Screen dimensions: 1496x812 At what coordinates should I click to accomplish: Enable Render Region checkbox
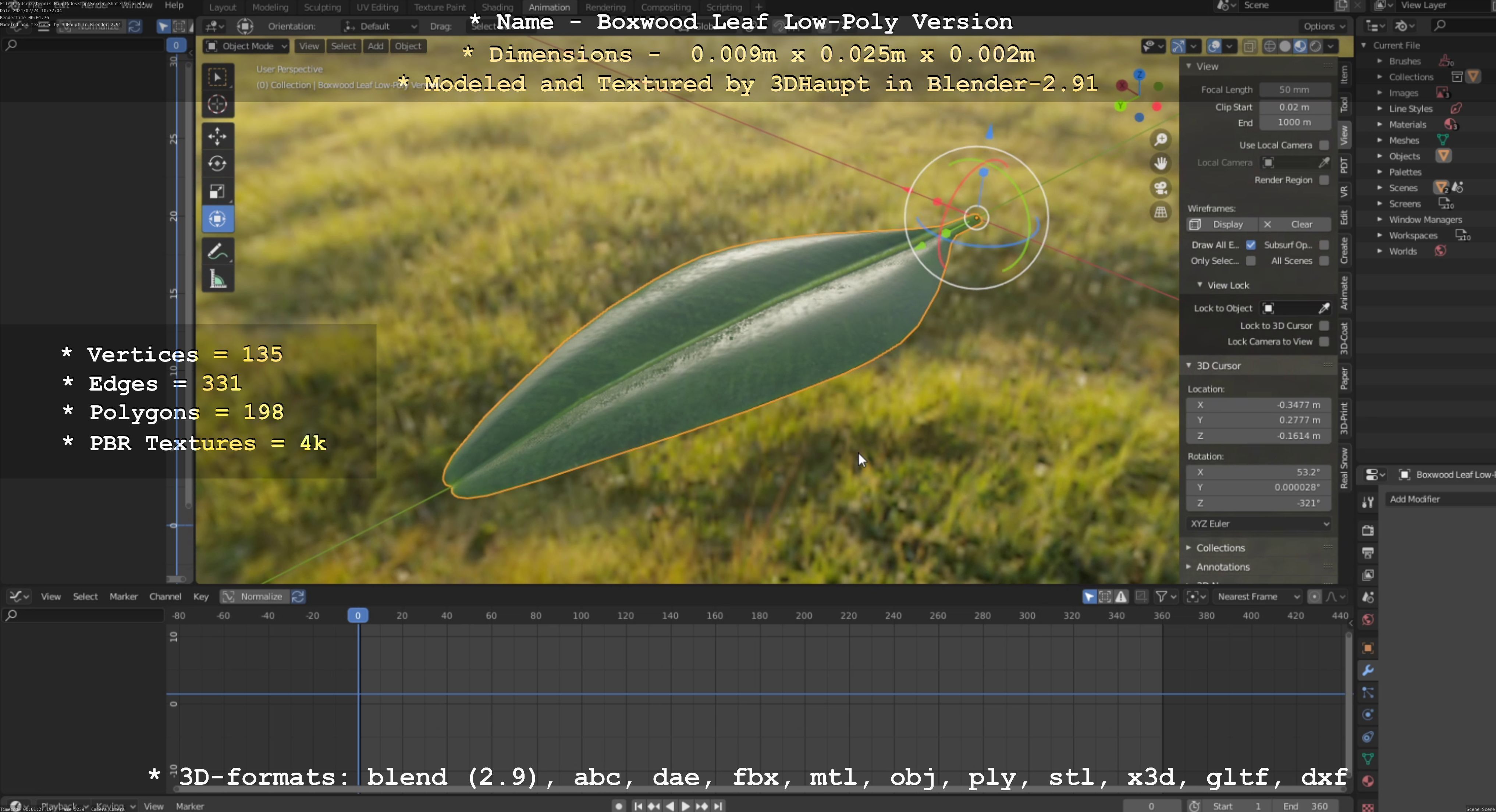pyautogui.click(x=1324, y=180)
